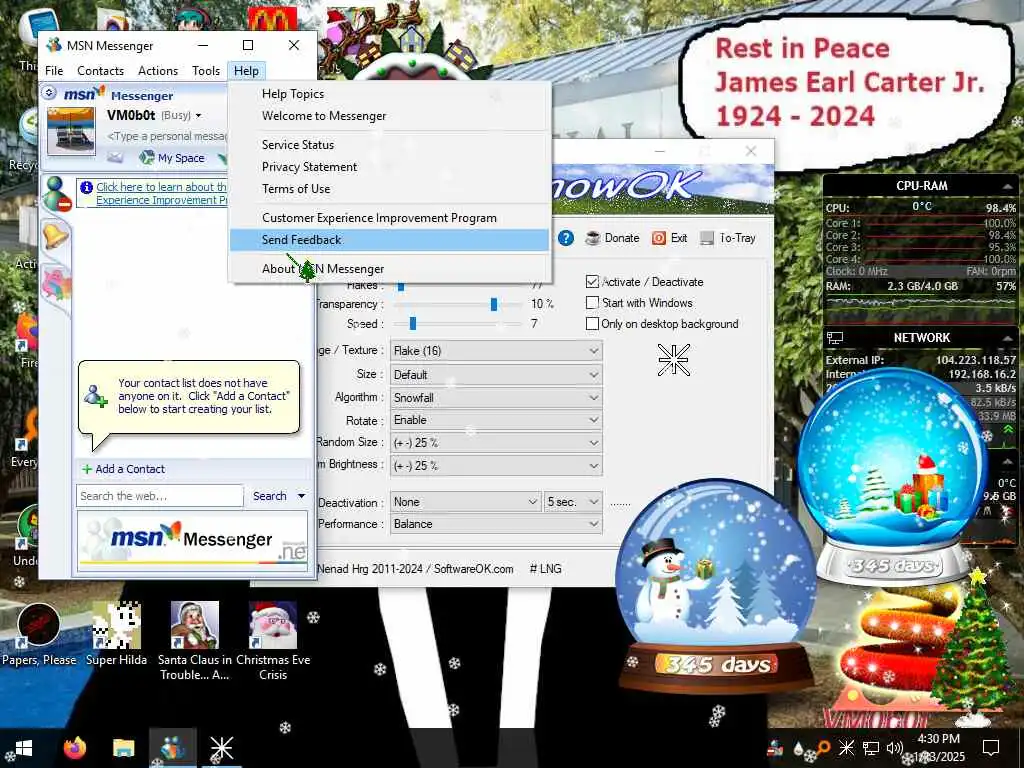Open Santa Claus in Trouble desktop shortcut
This screenshot has height=768, width=1024.
[x=195, y=640]
